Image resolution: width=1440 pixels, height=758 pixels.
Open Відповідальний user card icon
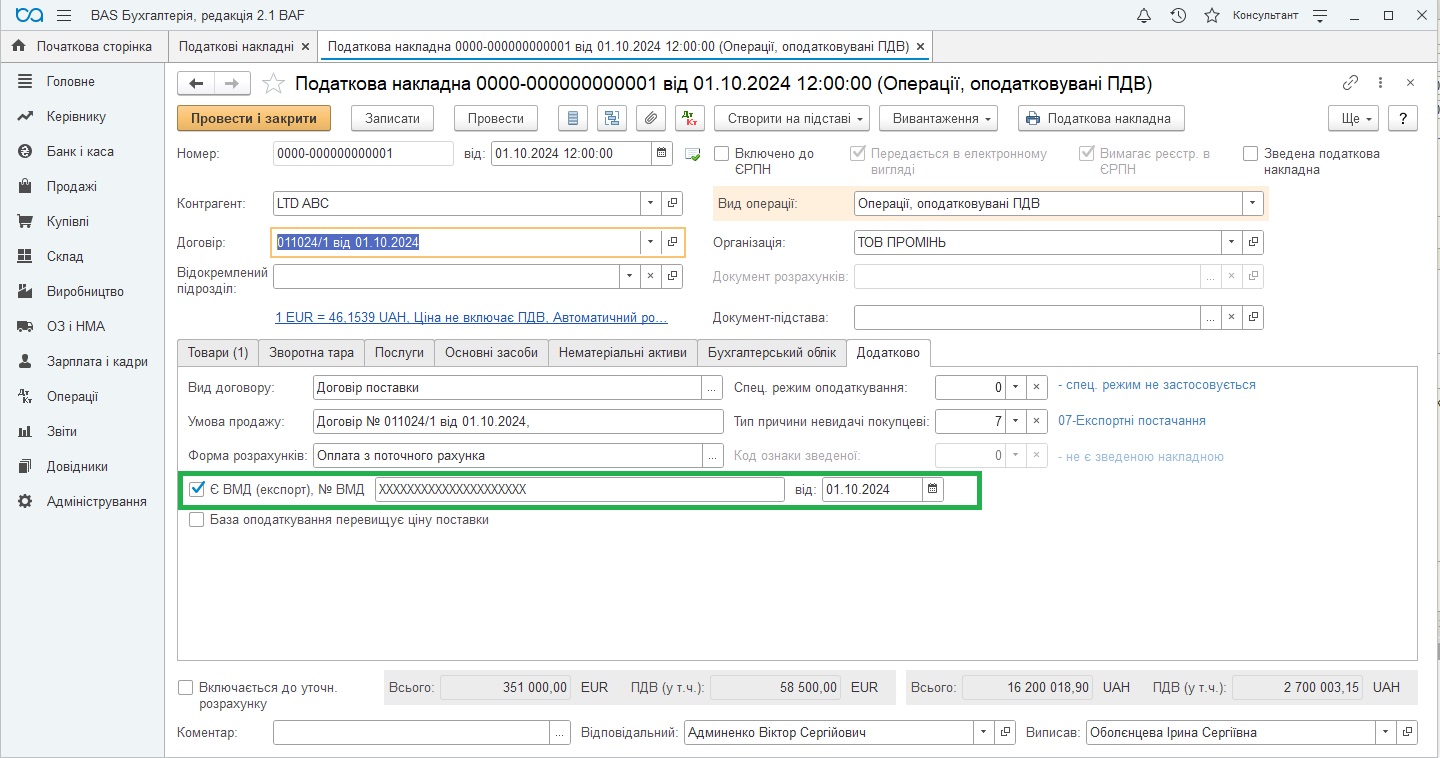click(1006, 732)
